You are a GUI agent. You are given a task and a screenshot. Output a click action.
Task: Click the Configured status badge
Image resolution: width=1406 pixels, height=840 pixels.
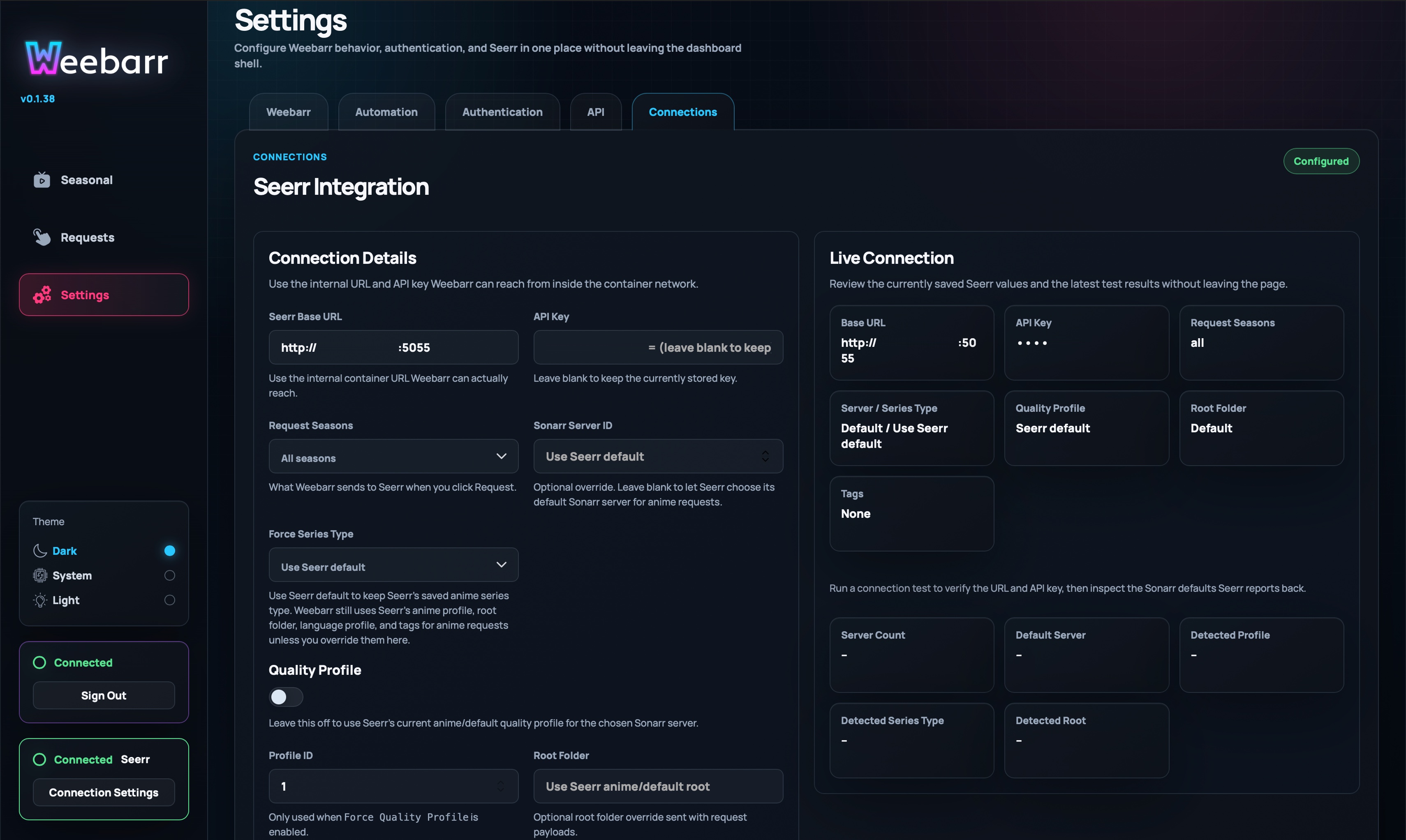tap(1321, 162)
